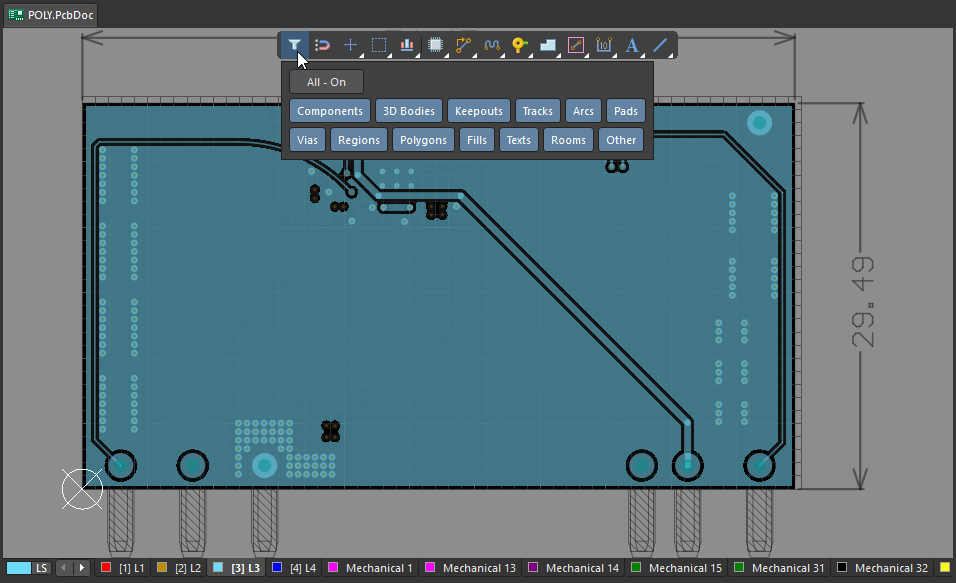
Task: Toggle Vias in the selection filter
Action: (x=307, y=140)
